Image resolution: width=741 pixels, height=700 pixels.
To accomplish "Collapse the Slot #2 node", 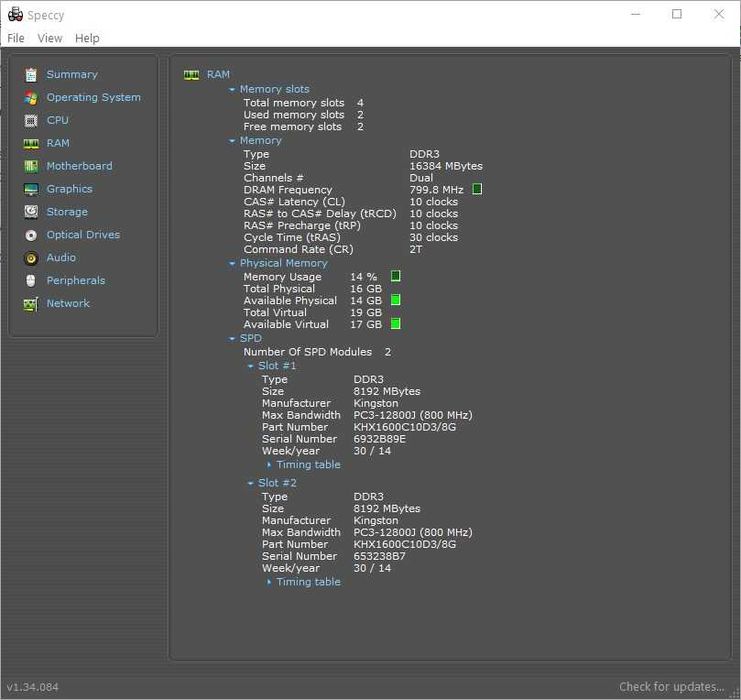I will click(x=250, y=483).
